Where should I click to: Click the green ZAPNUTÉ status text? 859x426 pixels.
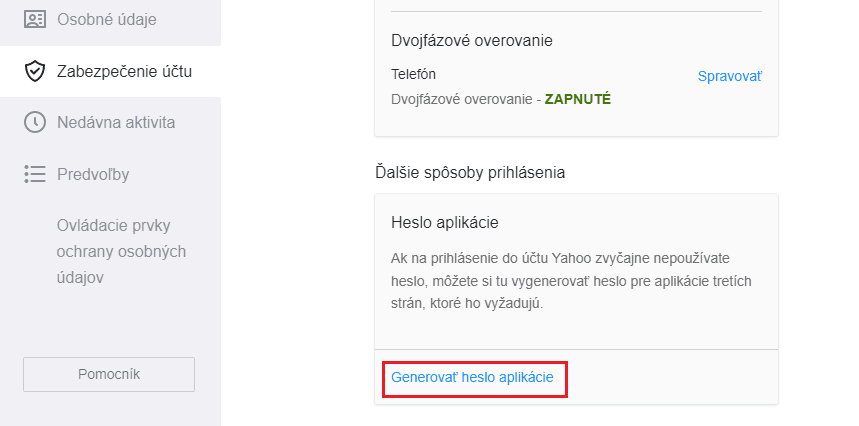(577, 99)
